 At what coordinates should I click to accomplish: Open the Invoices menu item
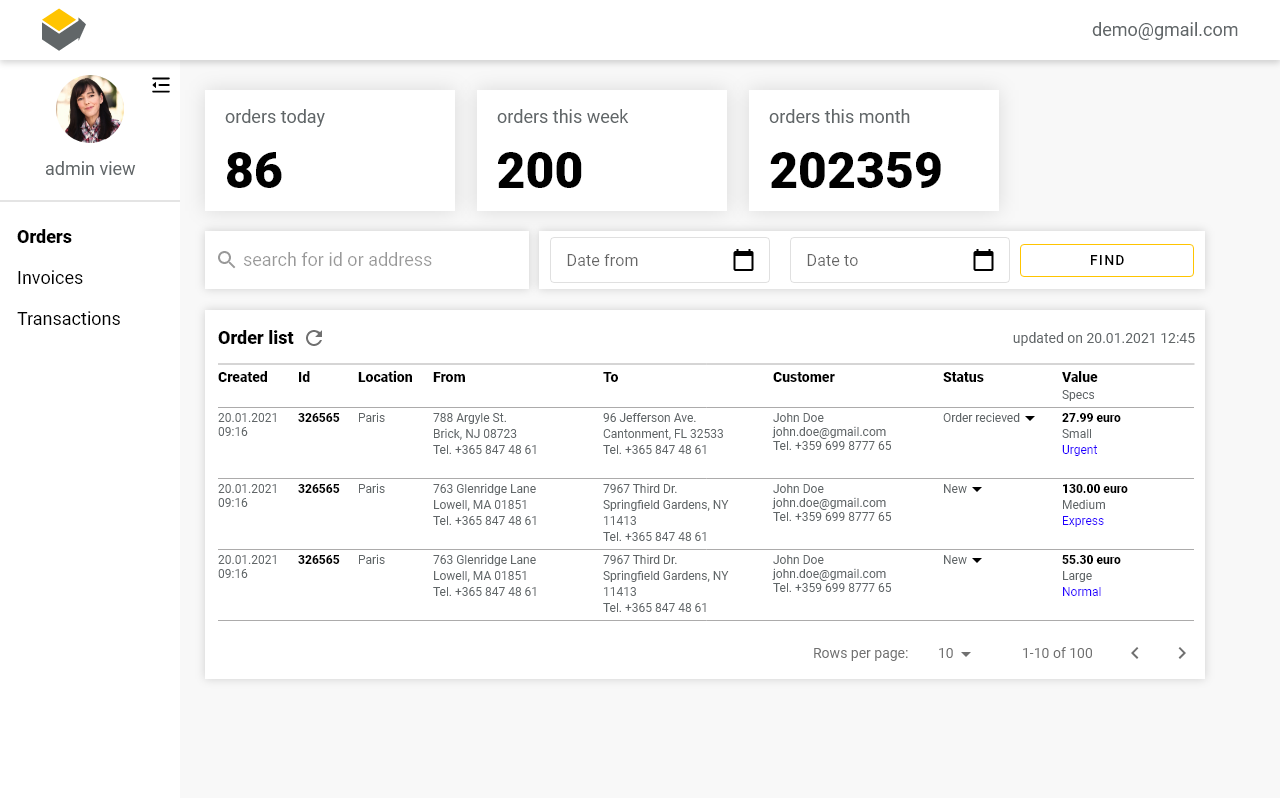tap(50, 278)
